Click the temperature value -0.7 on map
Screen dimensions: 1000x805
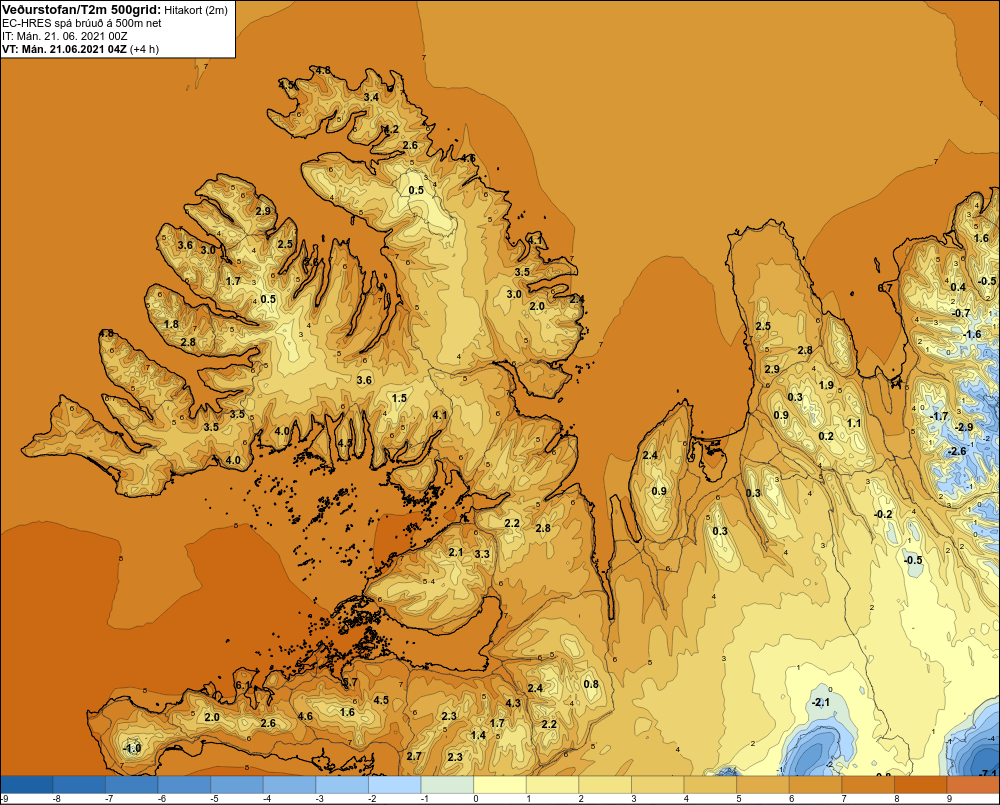pos(960,313)
